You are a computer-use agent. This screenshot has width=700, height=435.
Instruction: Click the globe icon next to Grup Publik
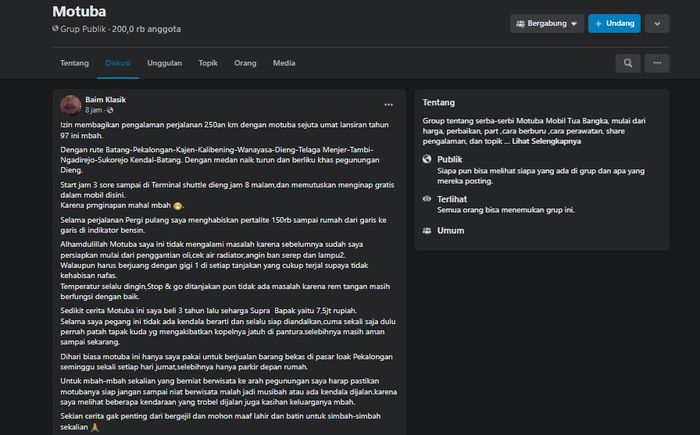click(x=55, y=29)
